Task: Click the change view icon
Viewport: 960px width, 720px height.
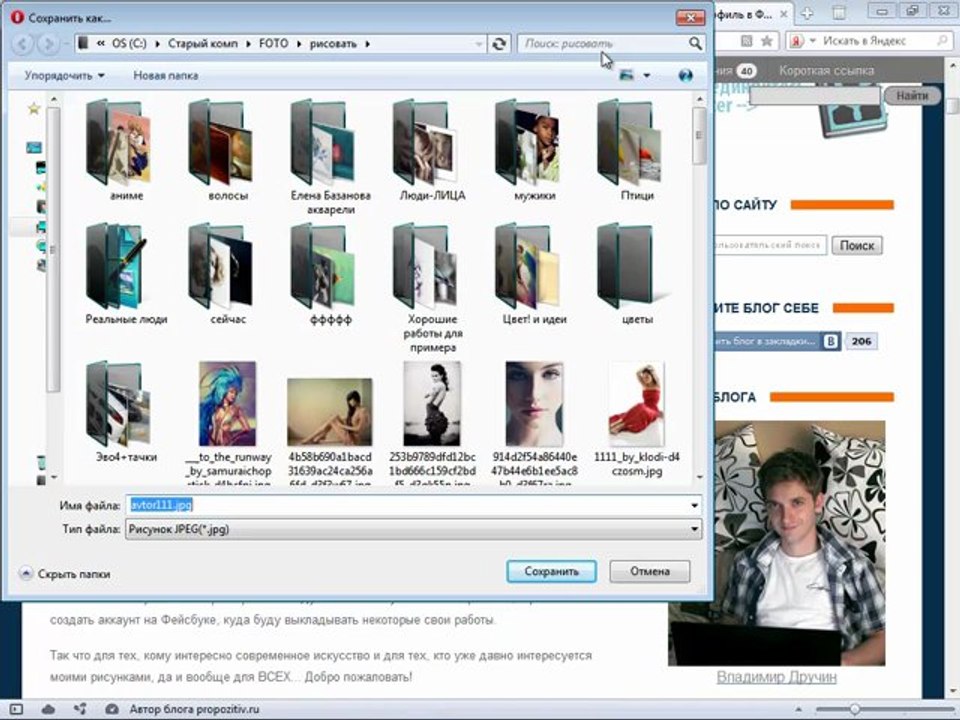Action: [626, 75]
